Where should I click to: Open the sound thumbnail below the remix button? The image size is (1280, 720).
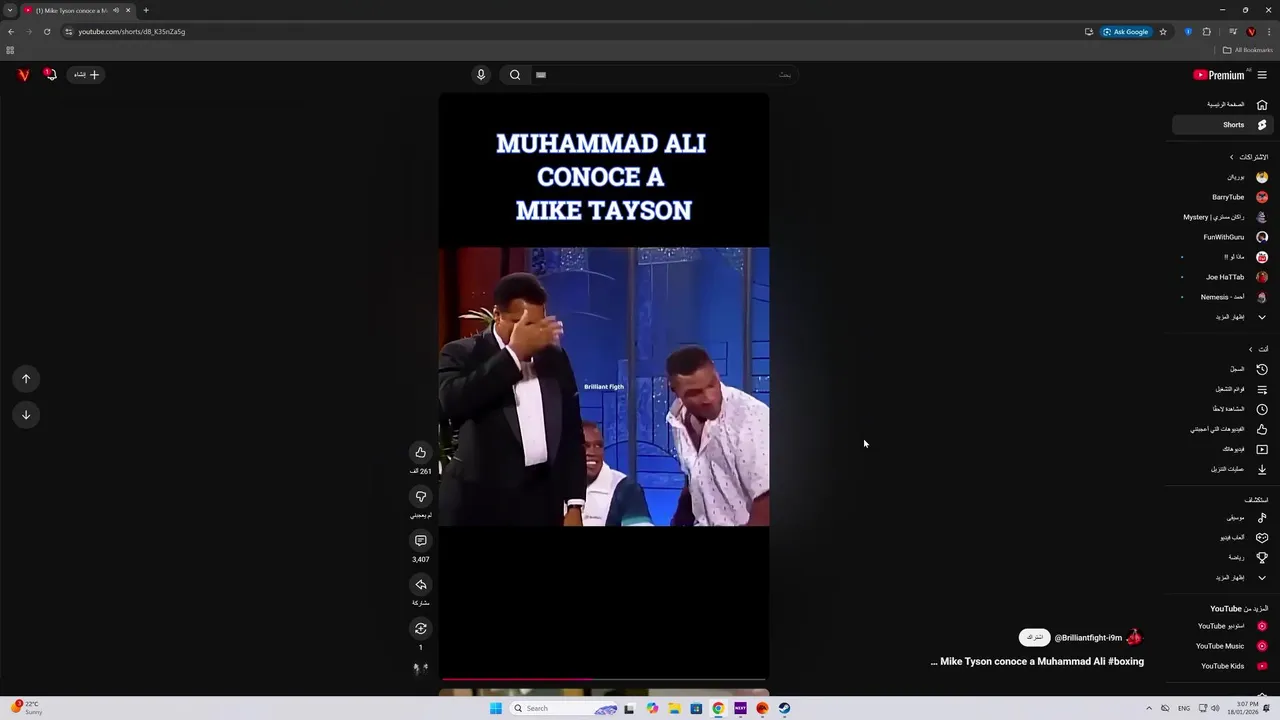click(421, 668)
